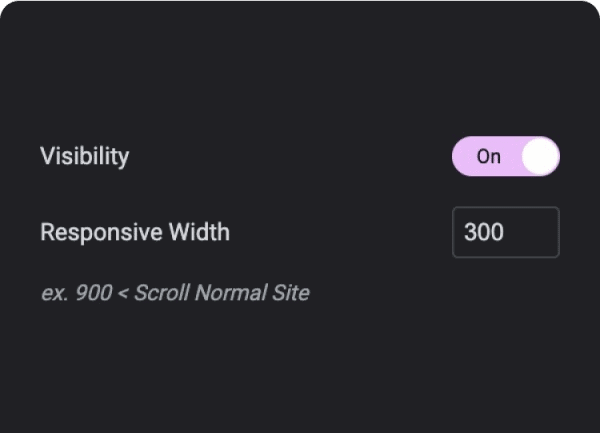Click the "ex. 900 < Scroll Normal Site" hint
600x433 pixels.
[x=175, y=293]
